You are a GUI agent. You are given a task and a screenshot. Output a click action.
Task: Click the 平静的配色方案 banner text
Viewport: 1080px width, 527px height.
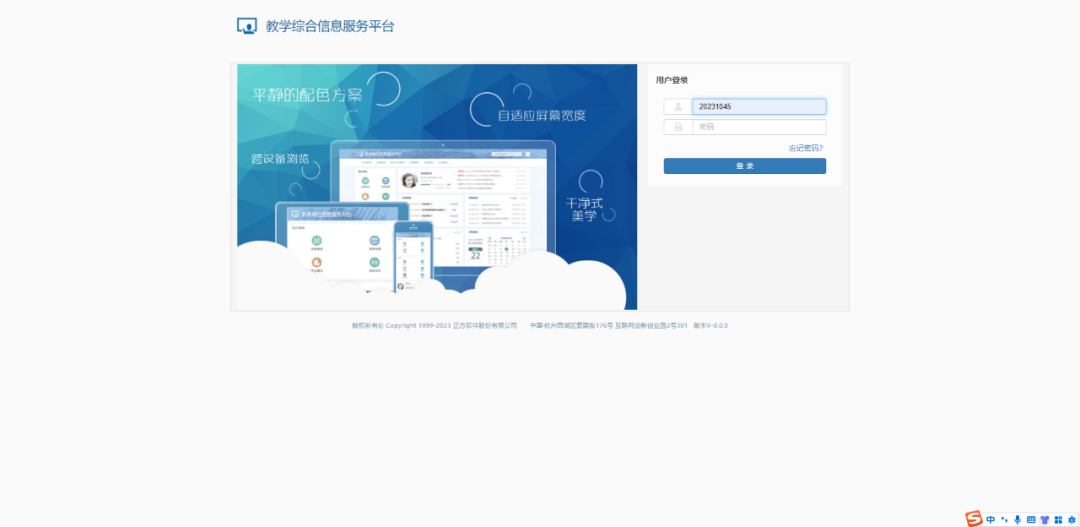(x=306, y=95)
